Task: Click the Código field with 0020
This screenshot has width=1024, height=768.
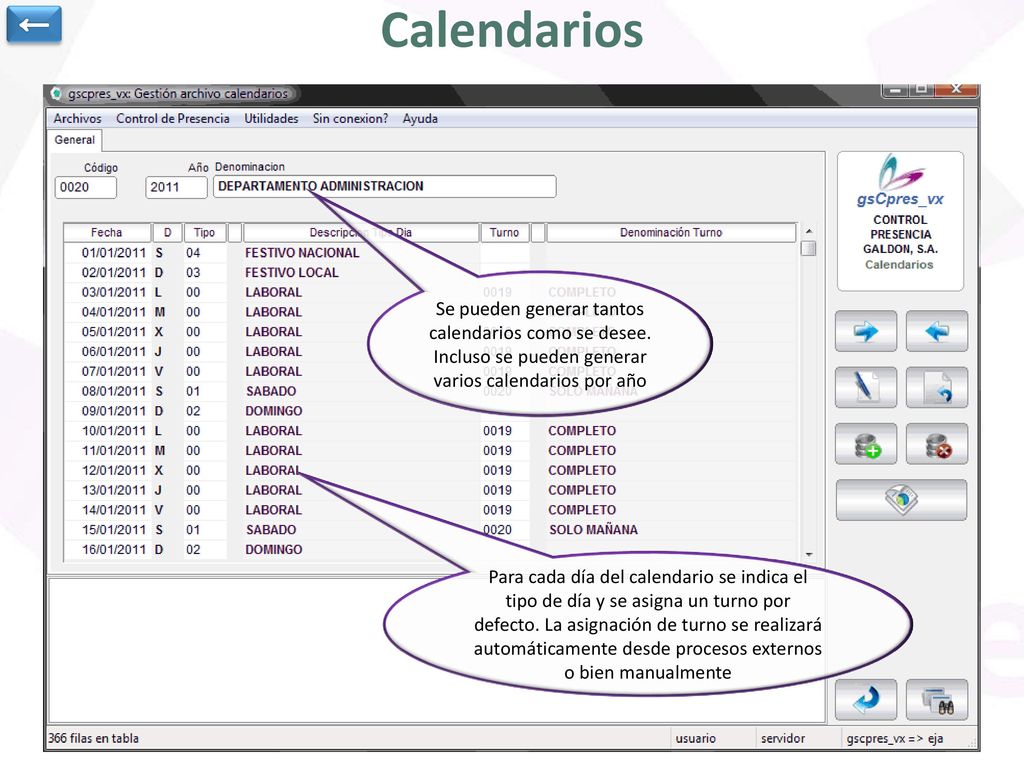Action: click(x=86, y=187)
